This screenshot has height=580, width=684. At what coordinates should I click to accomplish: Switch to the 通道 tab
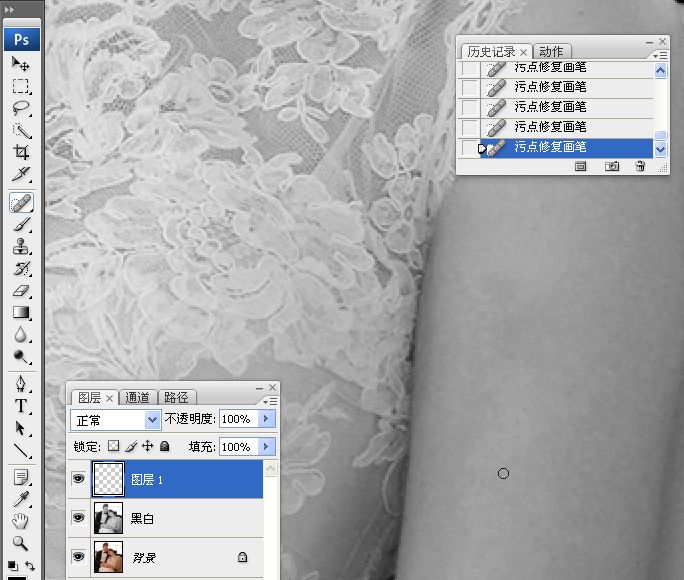tap(137, 397)
